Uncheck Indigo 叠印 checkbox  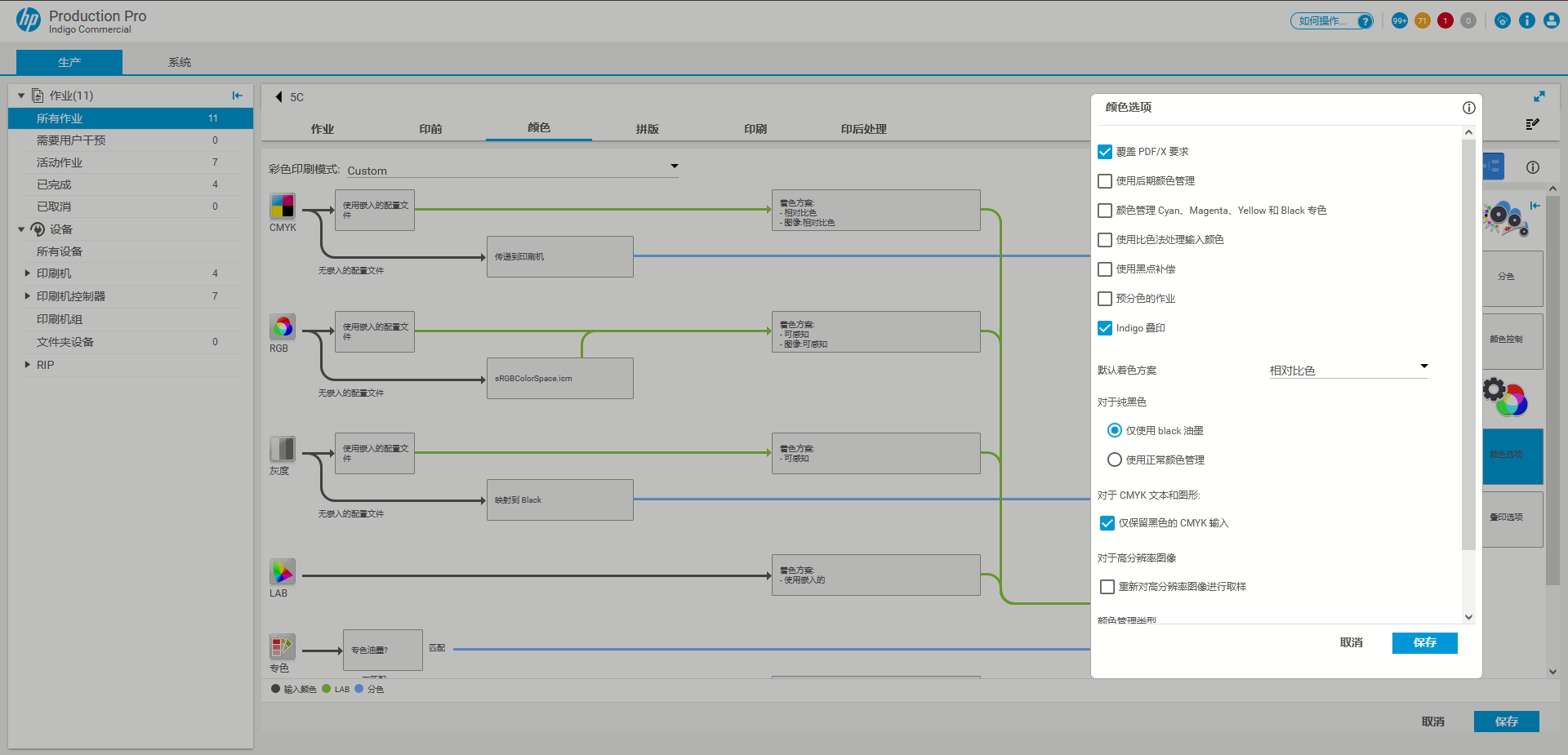point(1105,328)
